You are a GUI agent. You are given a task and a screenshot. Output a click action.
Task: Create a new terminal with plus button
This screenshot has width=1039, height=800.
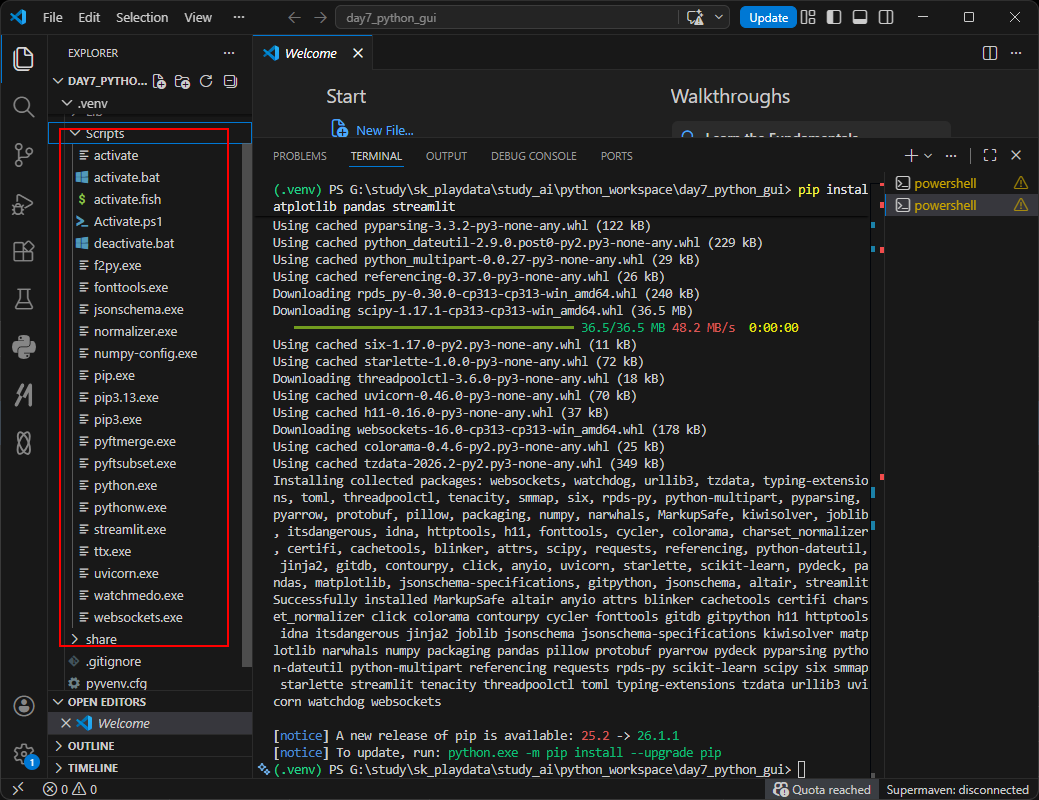pyautogui.click(x=911, y=156)
